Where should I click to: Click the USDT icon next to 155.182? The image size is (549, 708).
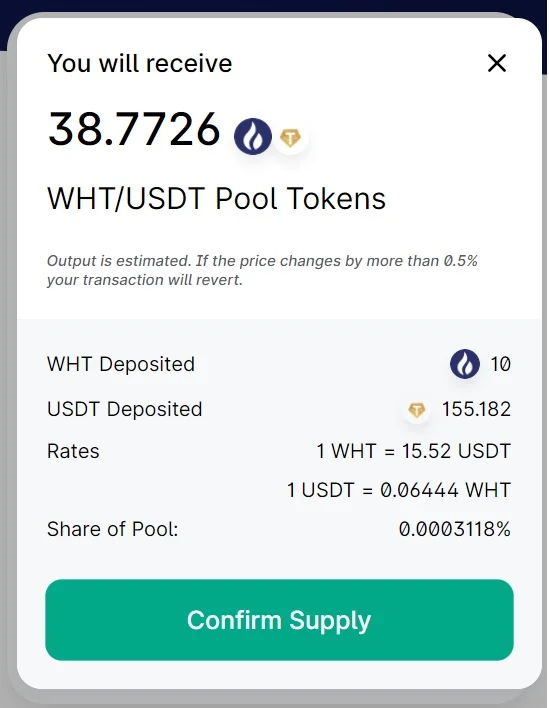[416, 410]
